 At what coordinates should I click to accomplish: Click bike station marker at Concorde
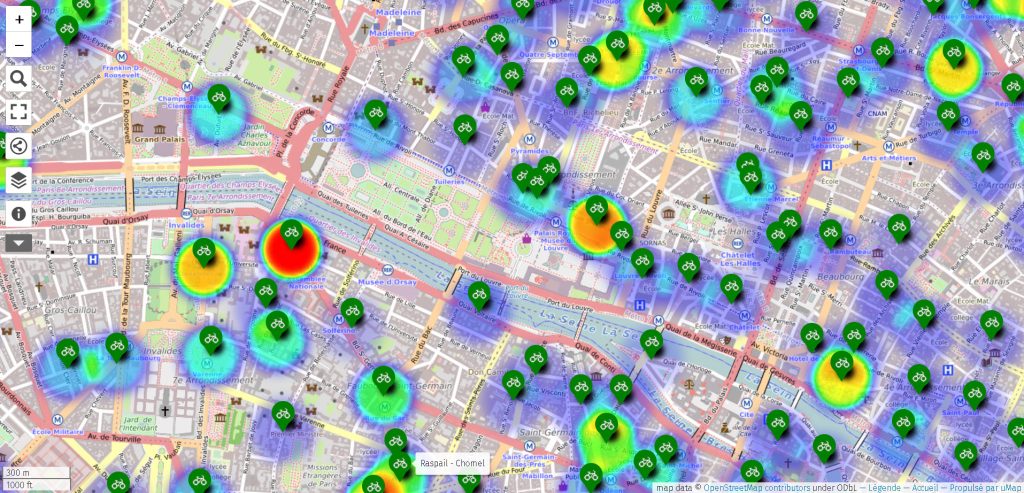point(375,112)
